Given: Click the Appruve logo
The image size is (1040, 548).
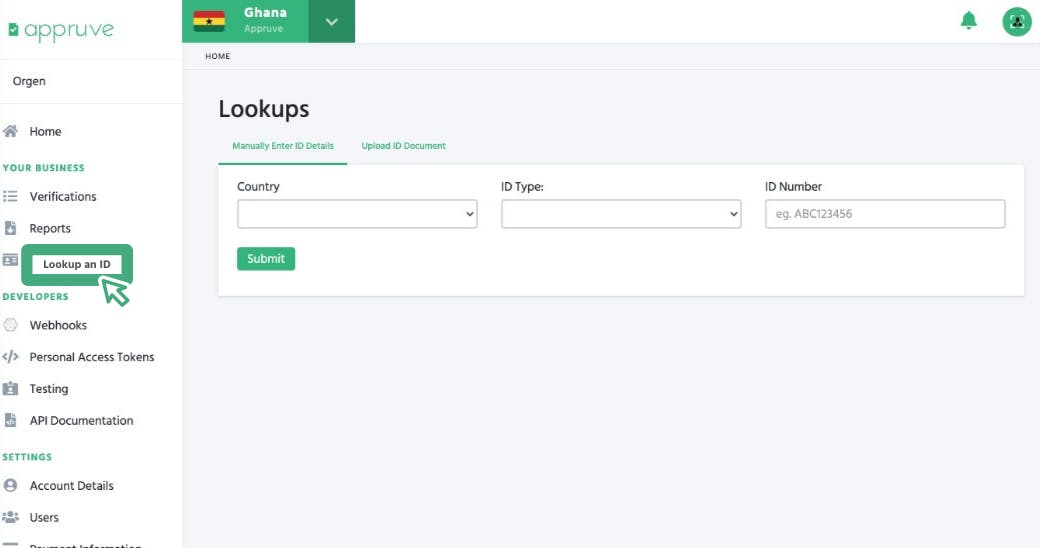Looking at the screenshot, I should point(61,30).
